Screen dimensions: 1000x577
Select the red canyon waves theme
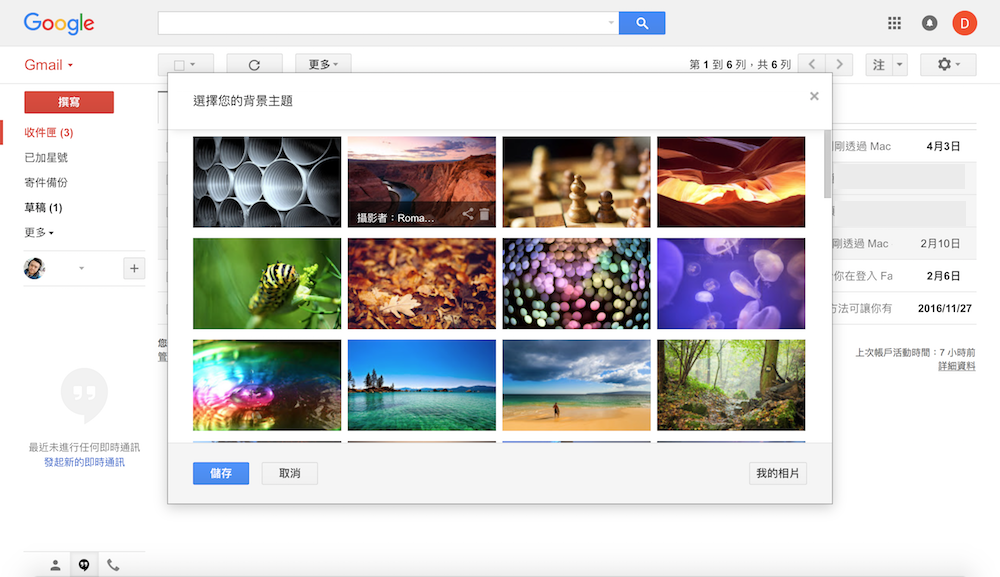point(731,182)
